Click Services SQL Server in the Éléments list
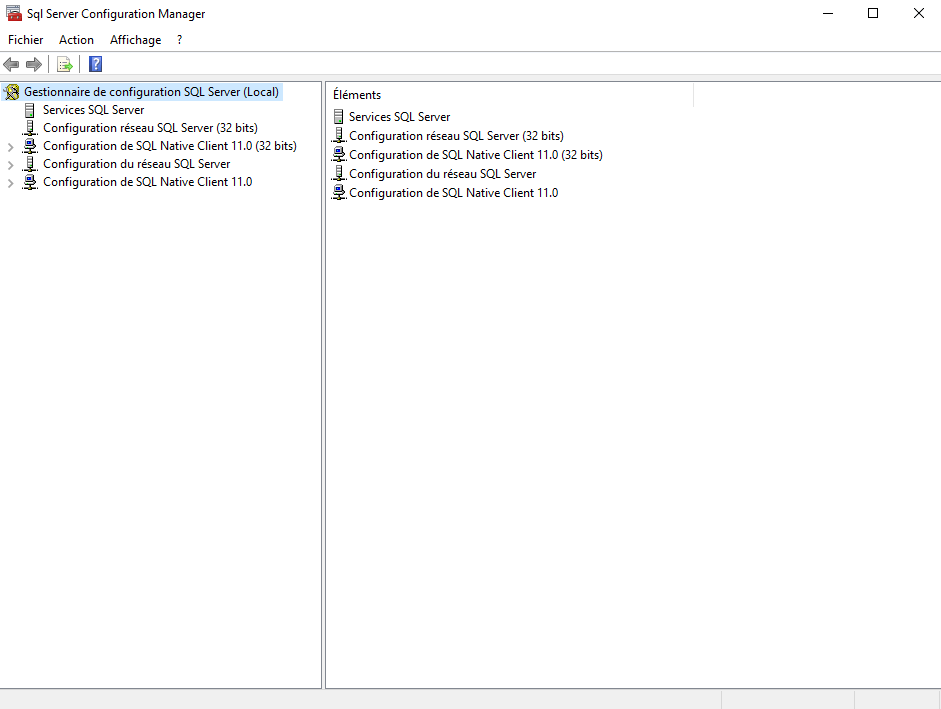The height and width of the screenshot is (709, 941). pyautogui.click(x=399, y=117)
